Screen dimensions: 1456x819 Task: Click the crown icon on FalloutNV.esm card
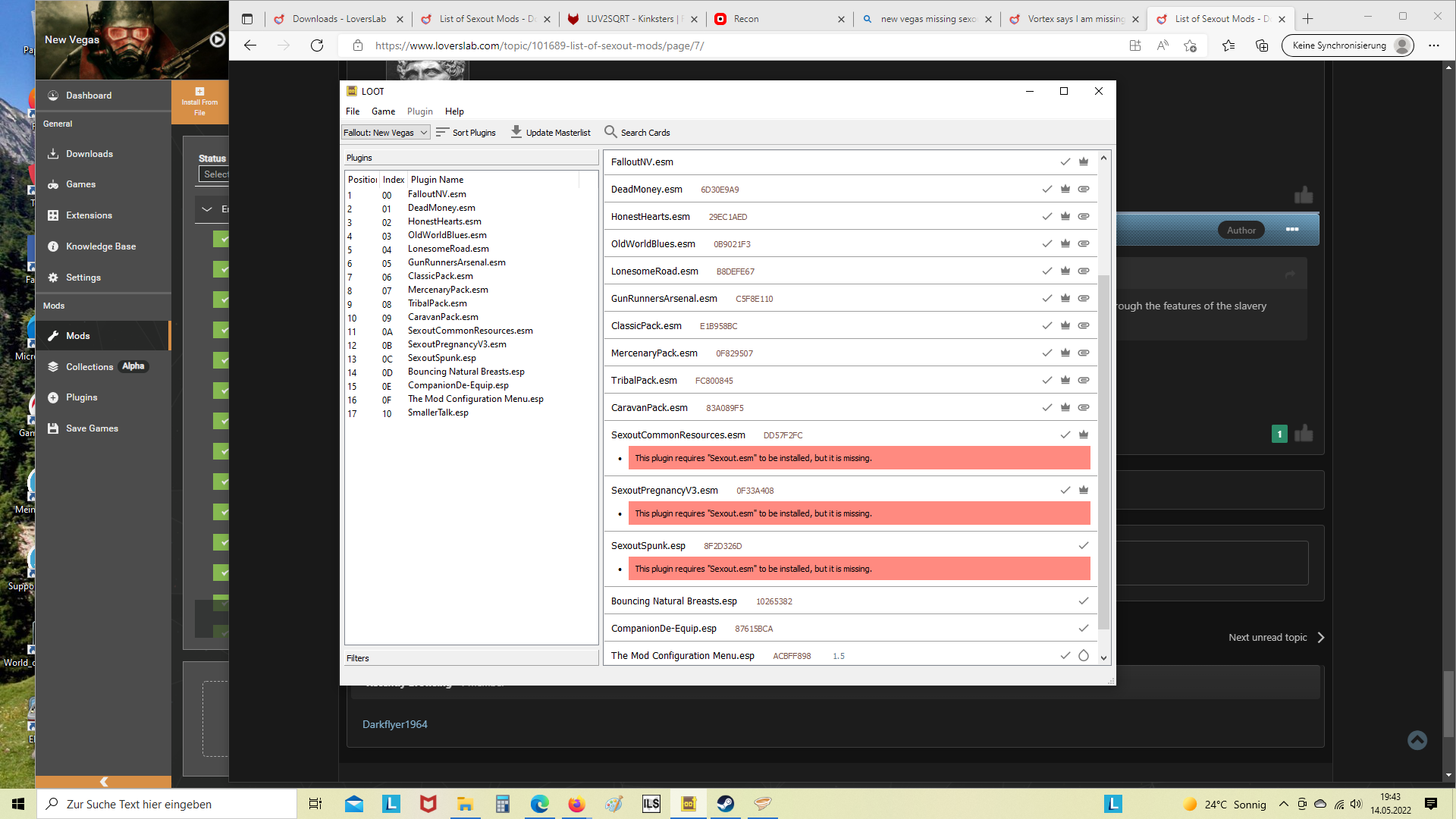[1084, 162]
